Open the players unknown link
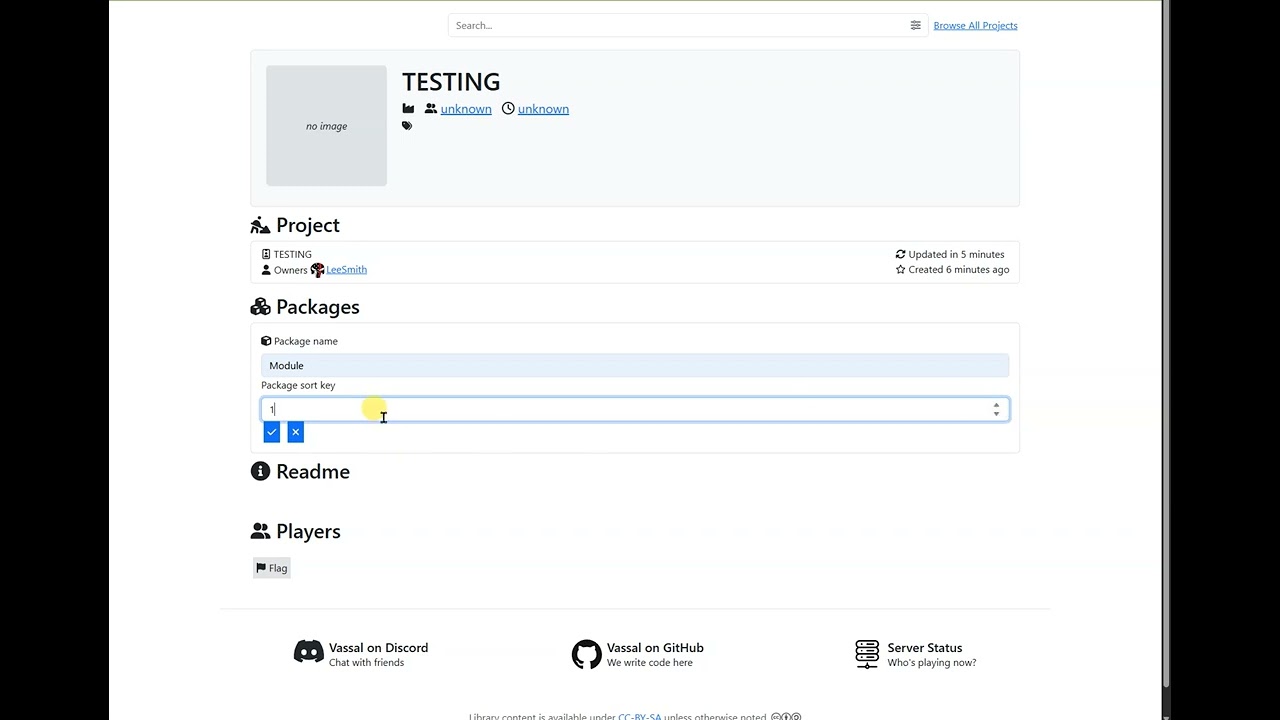1280x720 pixels. pyautogui.click(x=466, y=109)
